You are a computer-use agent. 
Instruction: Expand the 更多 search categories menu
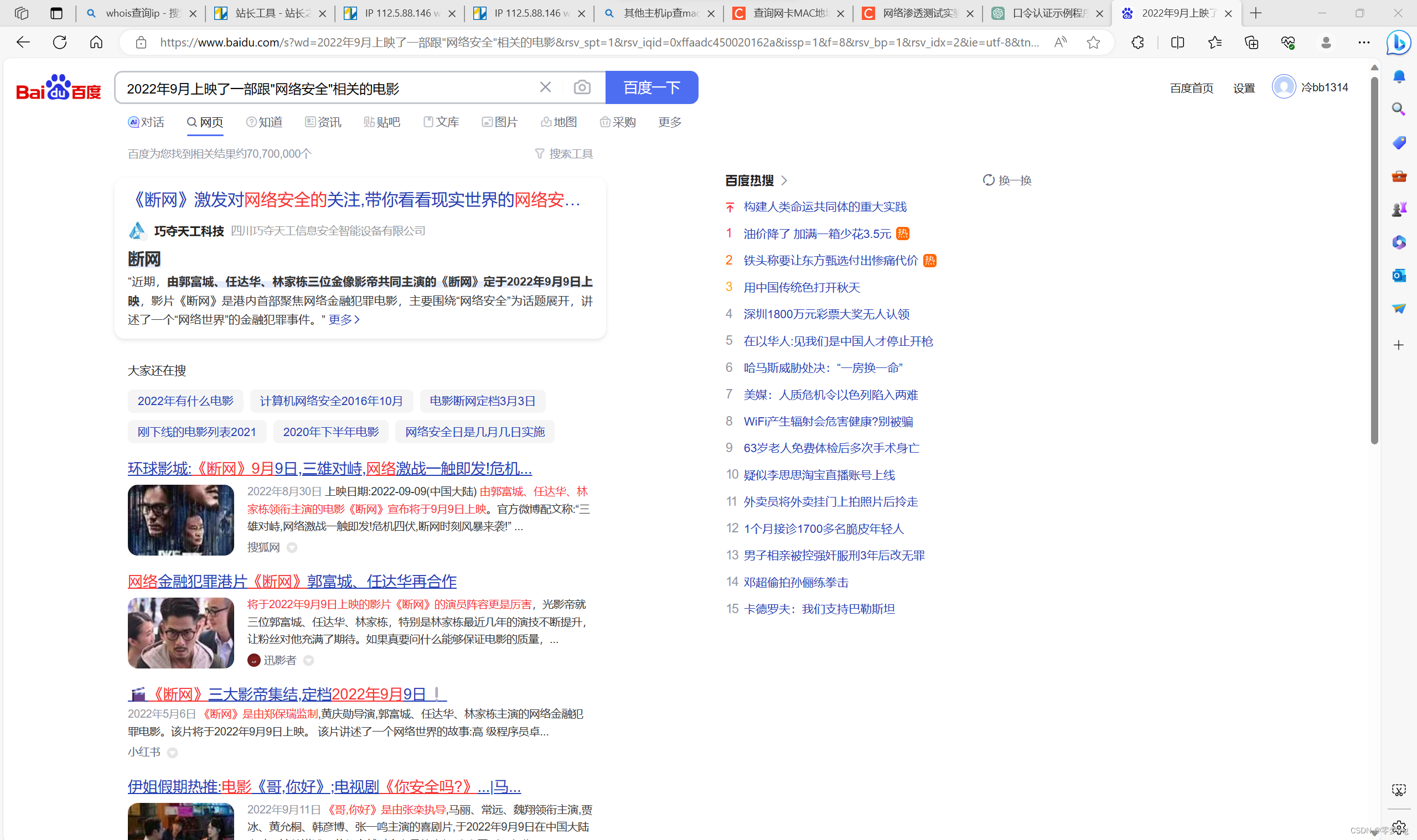point(670,122)
